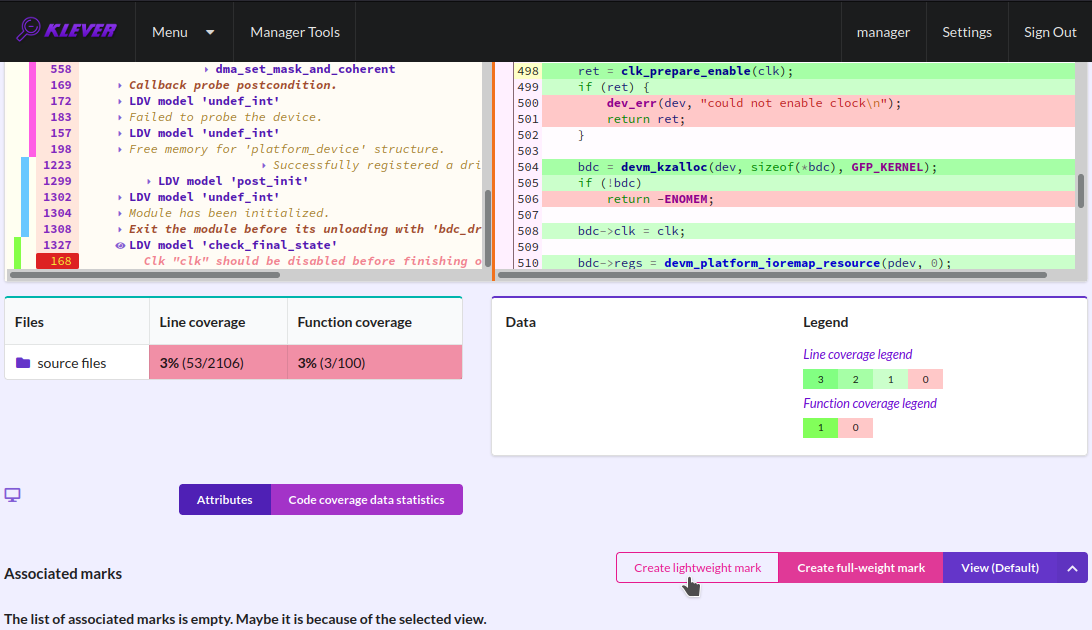Expand 'Exit the module before its unloading' node
Screen dimensions: 1092x630
(120, 229)
